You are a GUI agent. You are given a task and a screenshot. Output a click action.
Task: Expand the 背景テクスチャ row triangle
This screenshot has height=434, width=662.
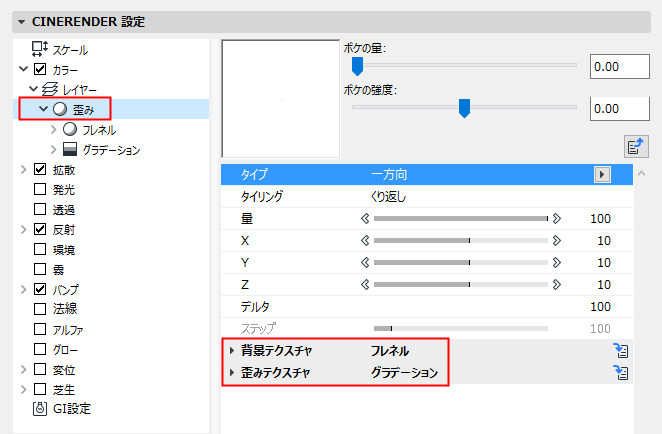(232, 350)
